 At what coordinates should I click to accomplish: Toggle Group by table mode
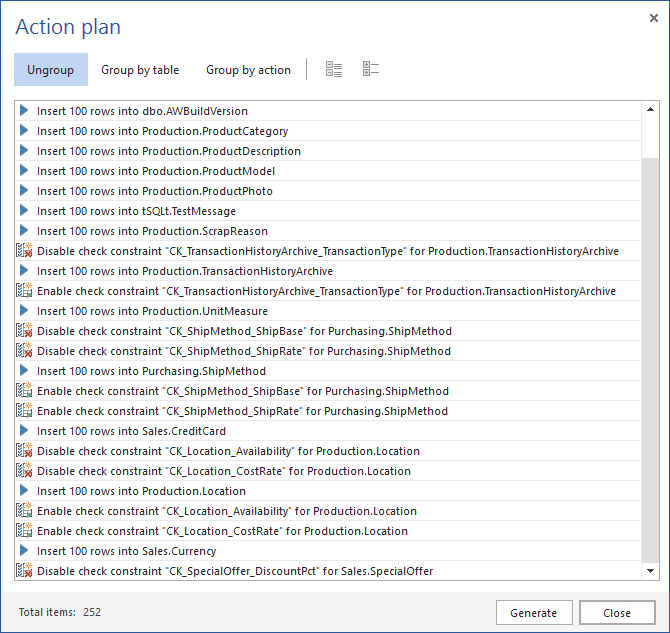pos(140,70)
